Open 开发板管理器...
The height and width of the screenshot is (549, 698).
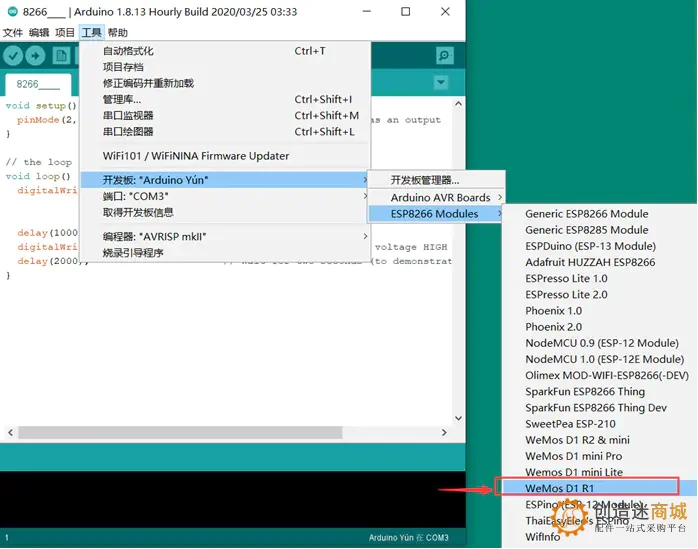tap(436, 180)
